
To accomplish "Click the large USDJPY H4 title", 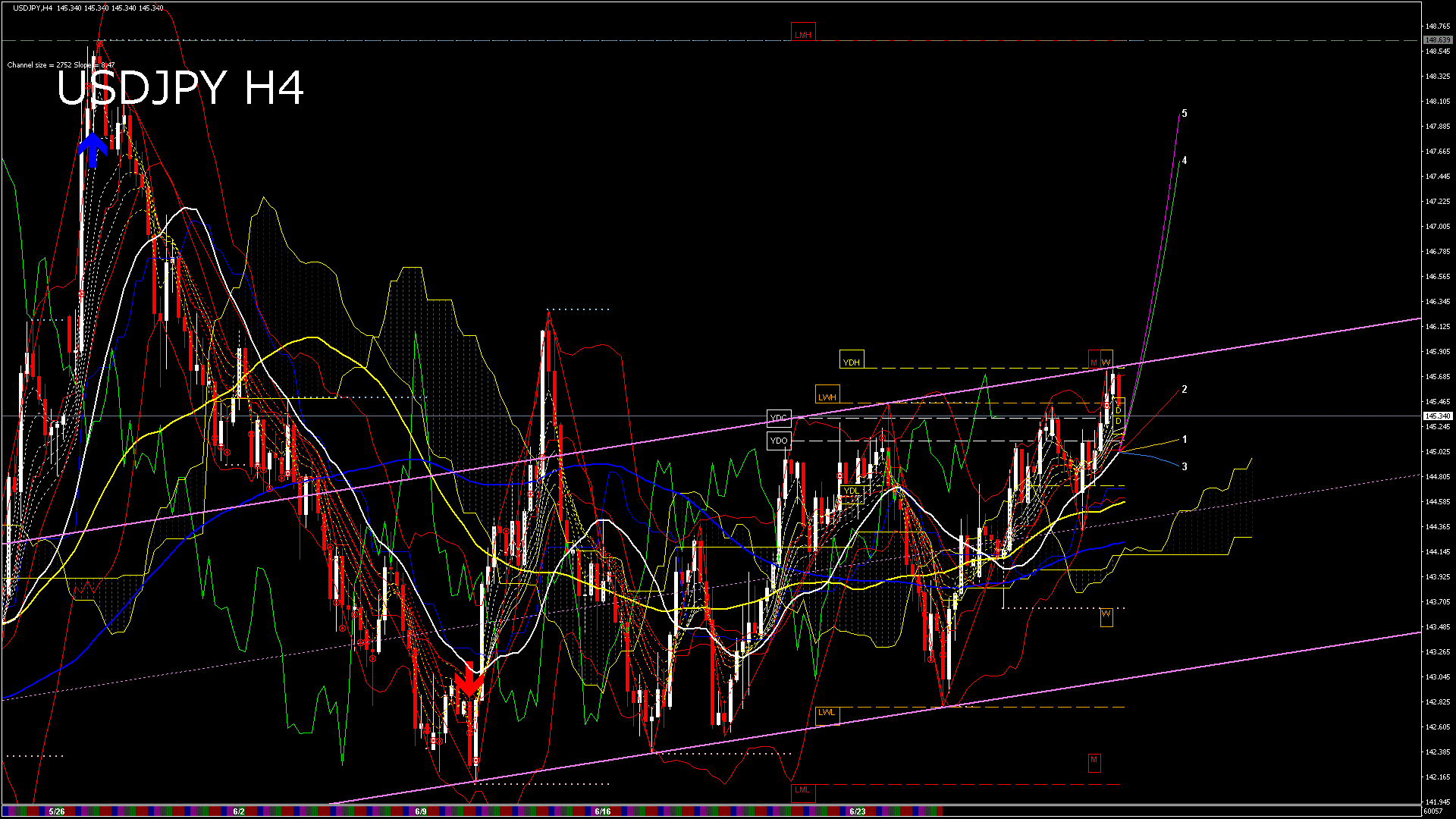I will point(180,89).
